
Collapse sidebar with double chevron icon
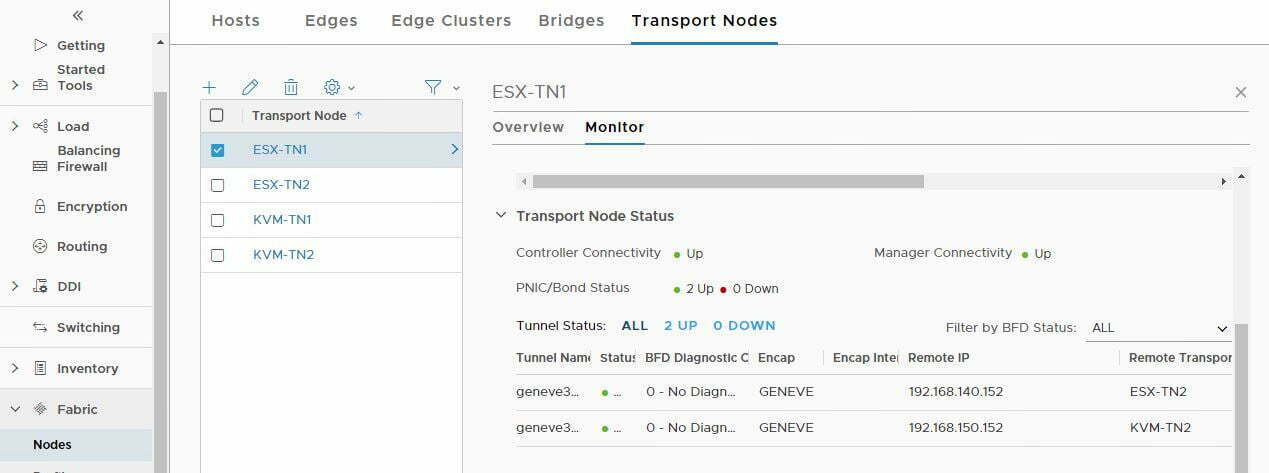(x=78, y=15)
